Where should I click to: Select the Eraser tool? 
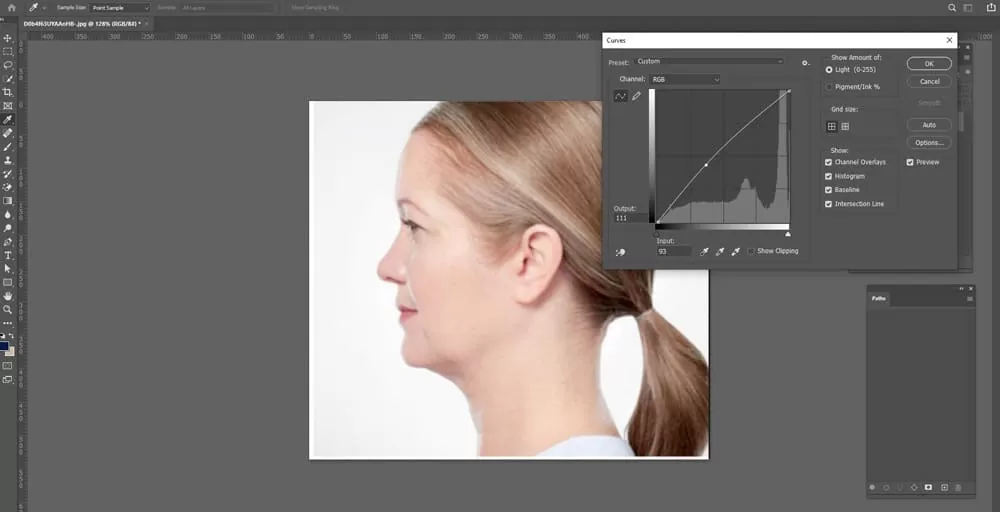(x=8, y=187)
